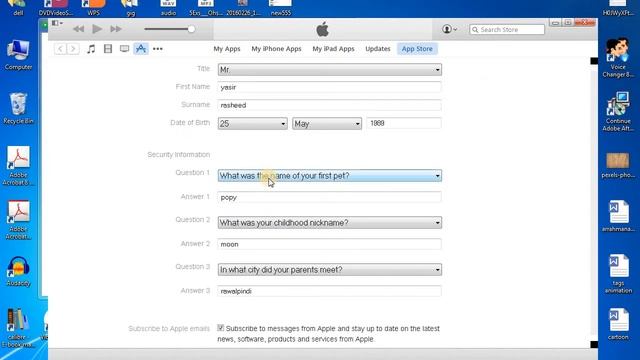The width and height of the screenshot is (640, 360).
Task: Open the new555 desktop file
Action: (x=281, y=8)
